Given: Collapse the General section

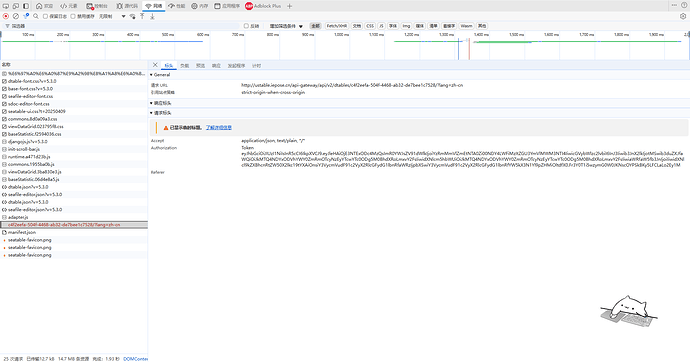Looking at the screenshot, I should 160,75.
